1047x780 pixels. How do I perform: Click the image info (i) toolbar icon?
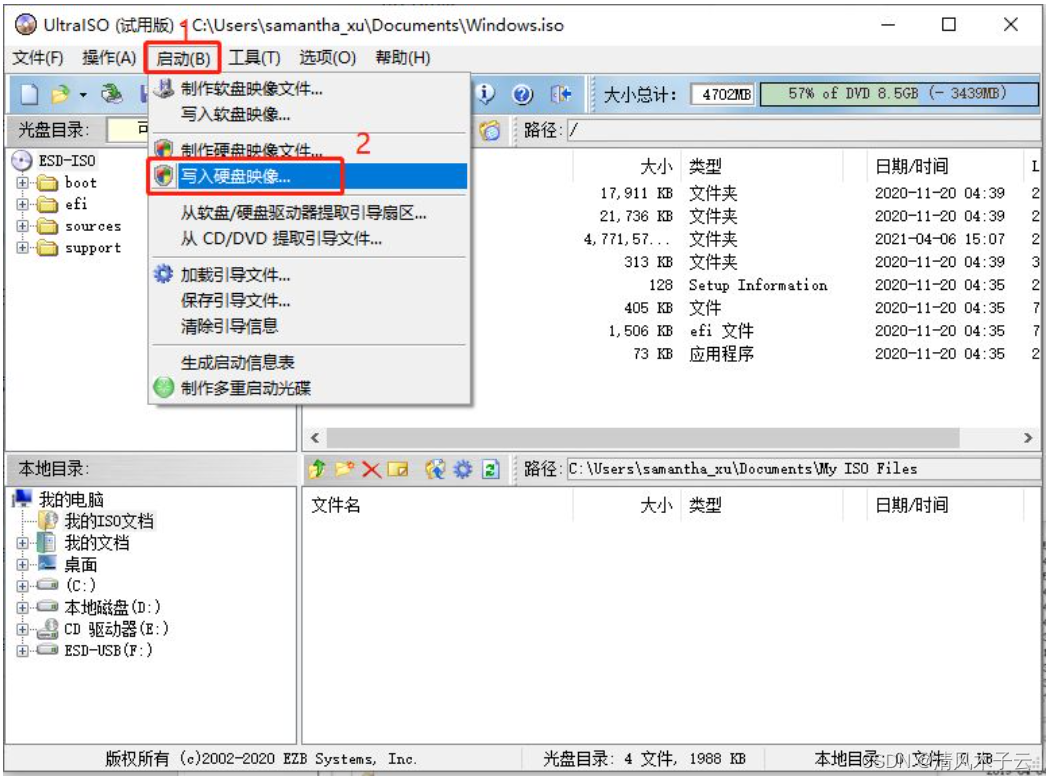point(485,94)
